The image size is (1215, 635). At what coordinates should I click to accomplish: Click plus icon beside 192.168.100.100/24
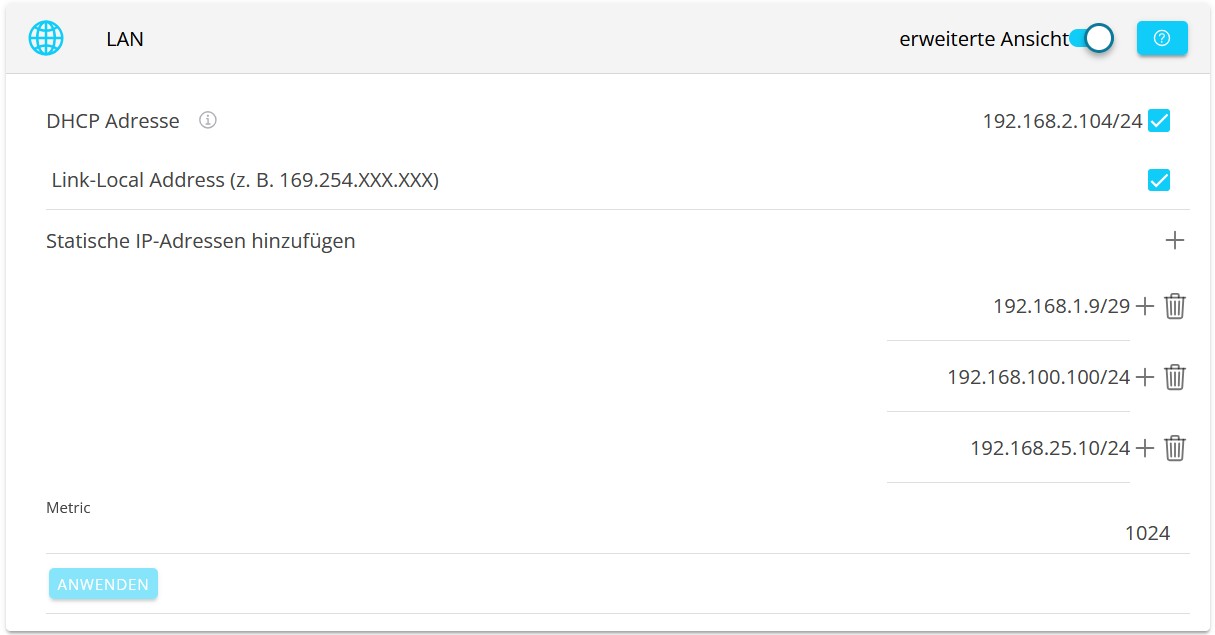click(1145, 377)
